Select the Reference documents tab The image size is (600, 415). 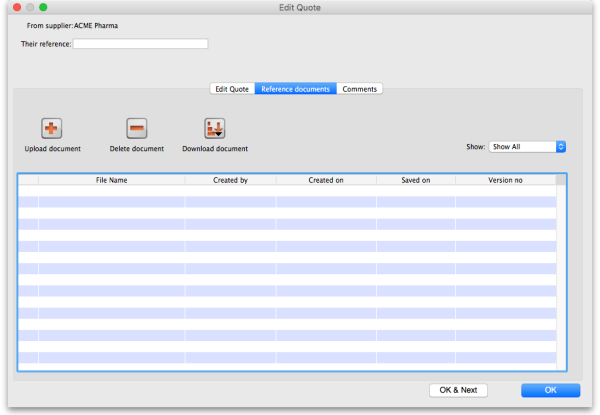click(295, 89)
